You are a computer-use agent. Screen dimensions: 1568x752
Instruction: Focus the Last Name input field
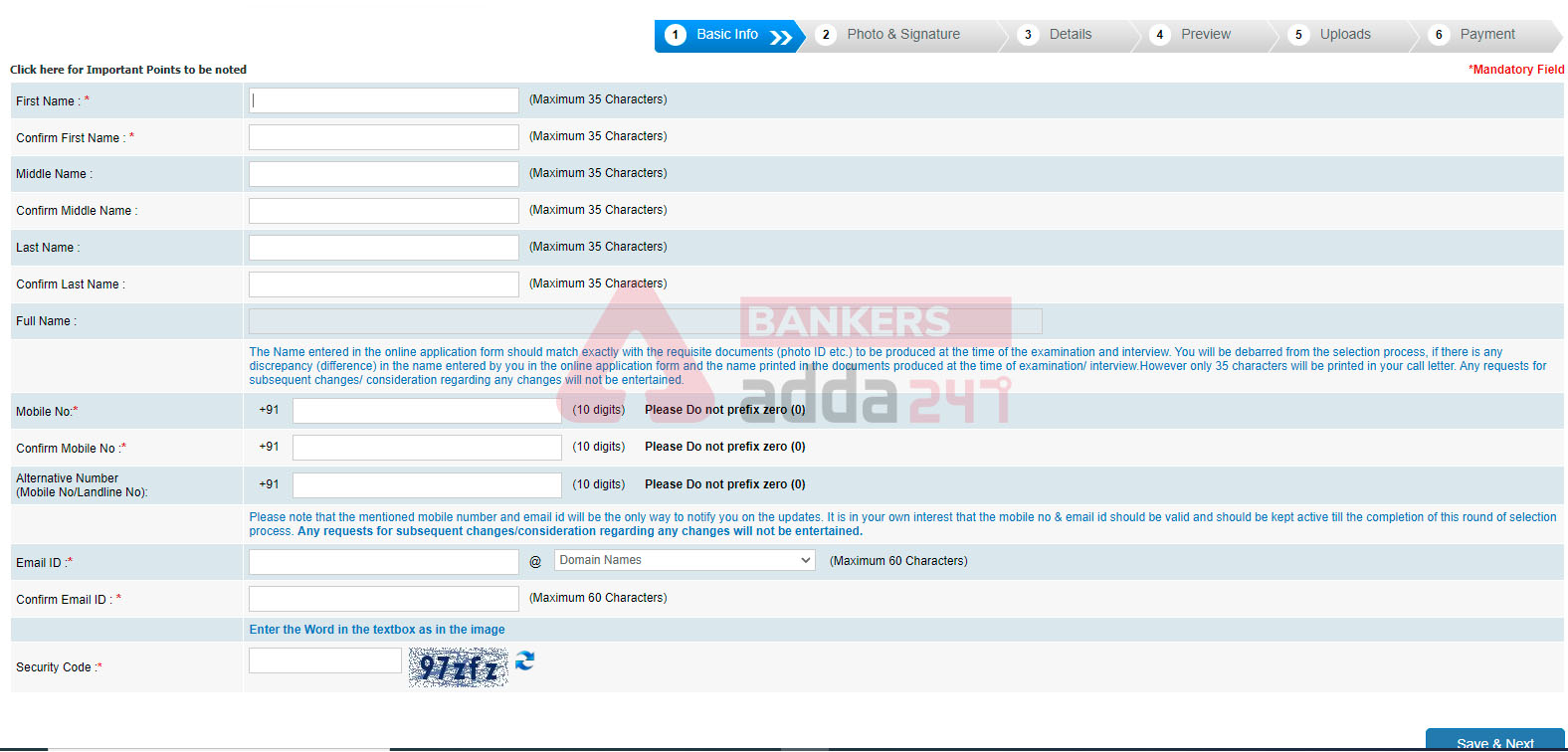pyautogui.click(x=384, y=248)
